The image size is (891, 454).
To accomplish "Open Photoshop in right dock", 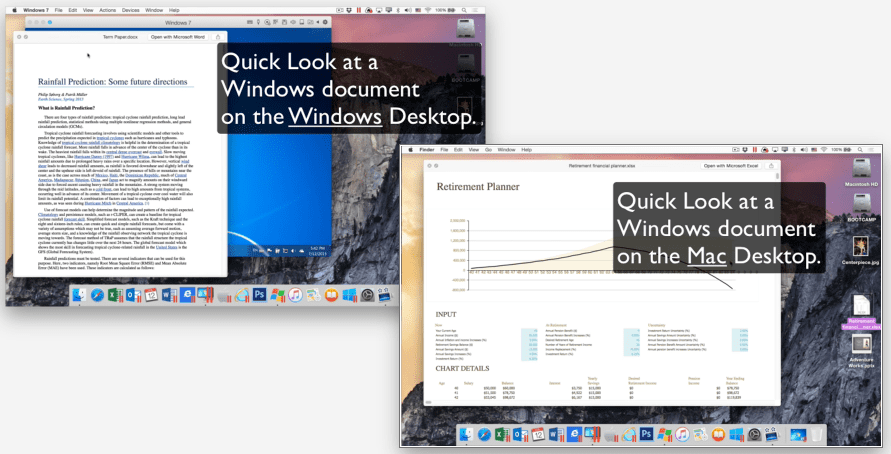I will coord(646,435).
